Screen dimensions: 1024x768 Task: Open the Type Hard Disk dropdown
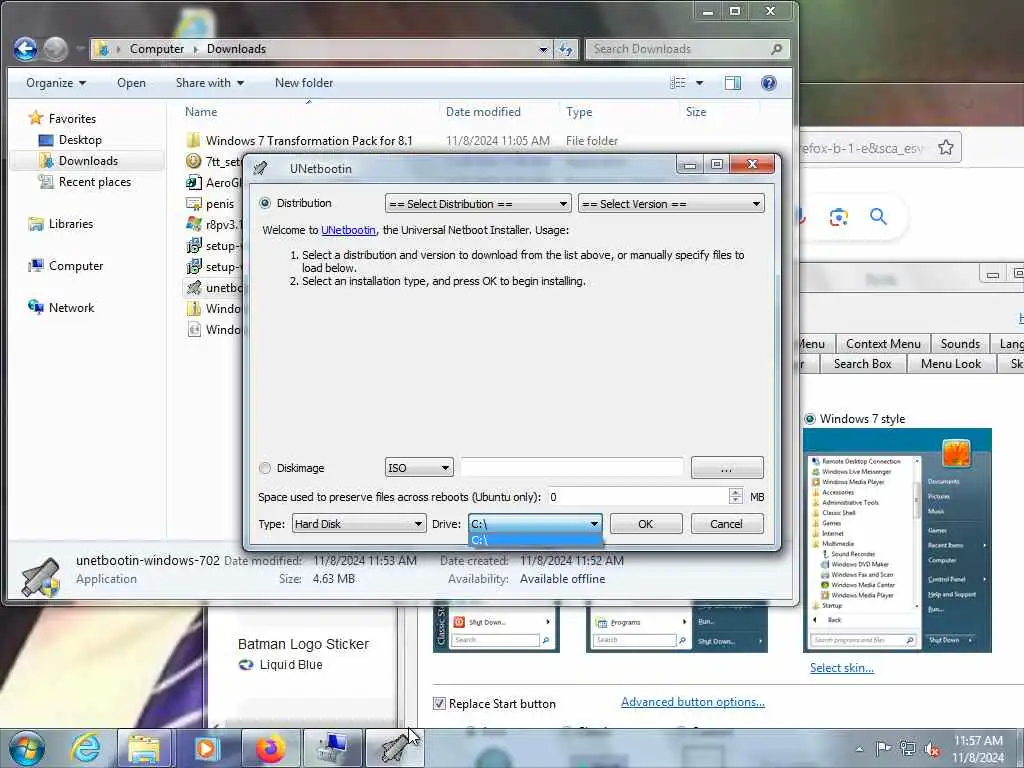point(359,524)
